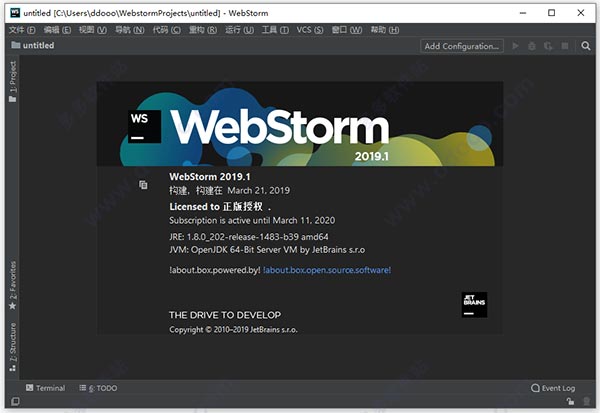Click the open source software link
This screenshot has width=600, height=413.
click(327, 270)
